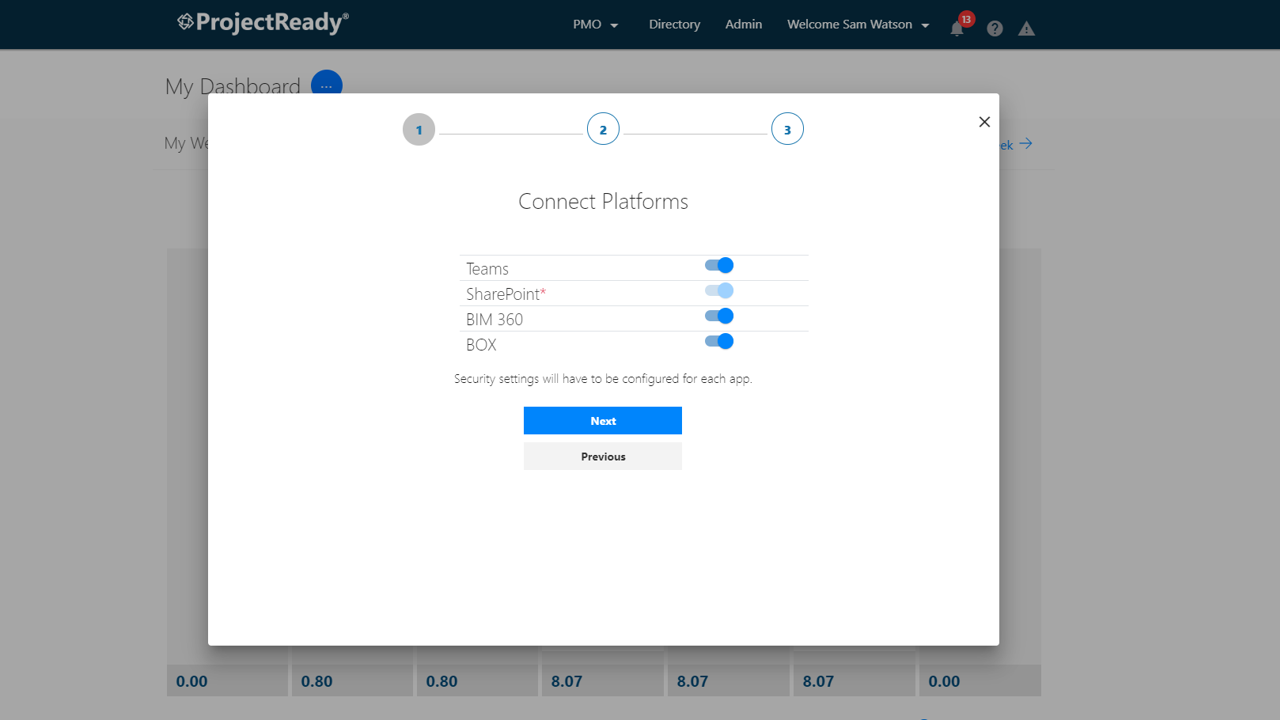
Task: Open the notifications bell
Action: point(957,27)
